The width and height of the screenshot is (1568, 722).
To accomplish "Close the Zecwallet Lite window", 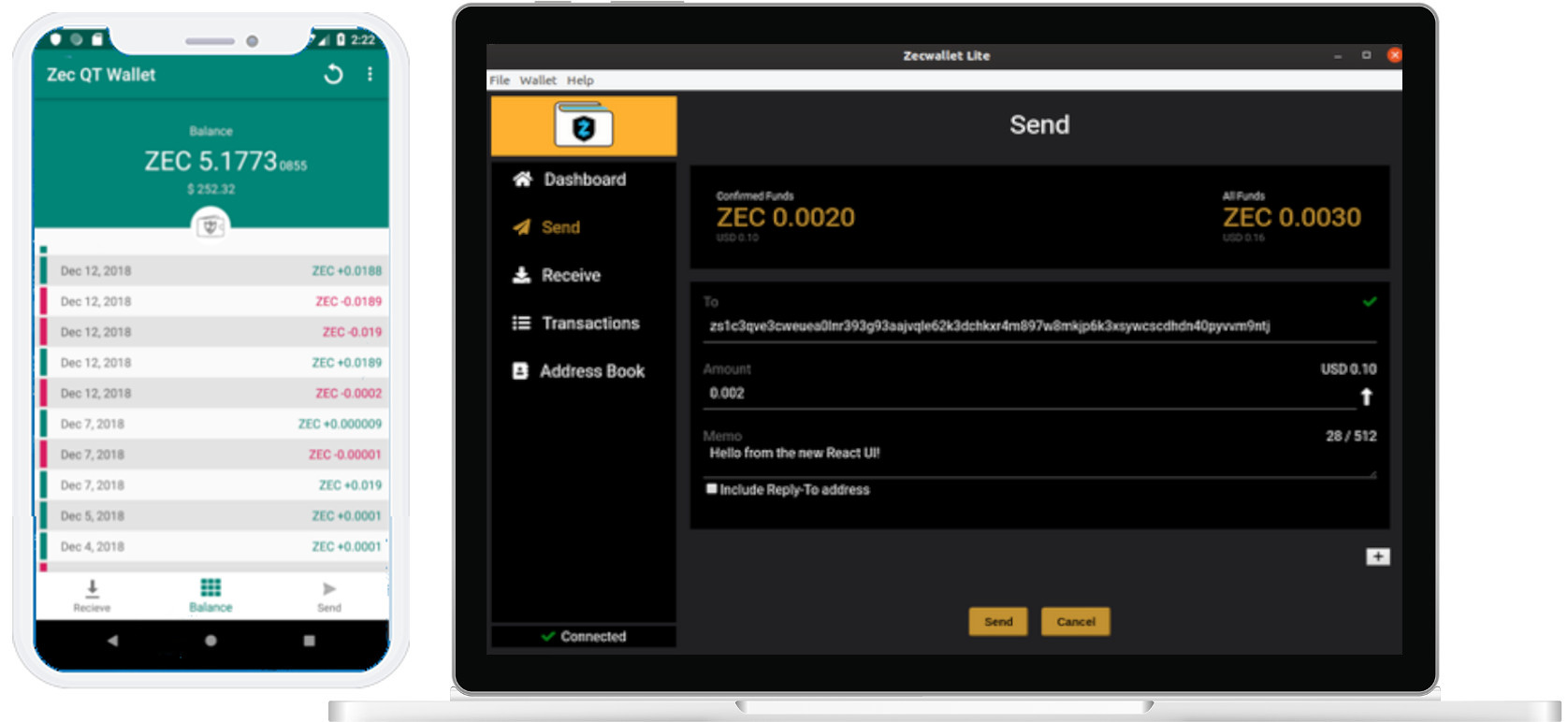I will click(1394, 55).
